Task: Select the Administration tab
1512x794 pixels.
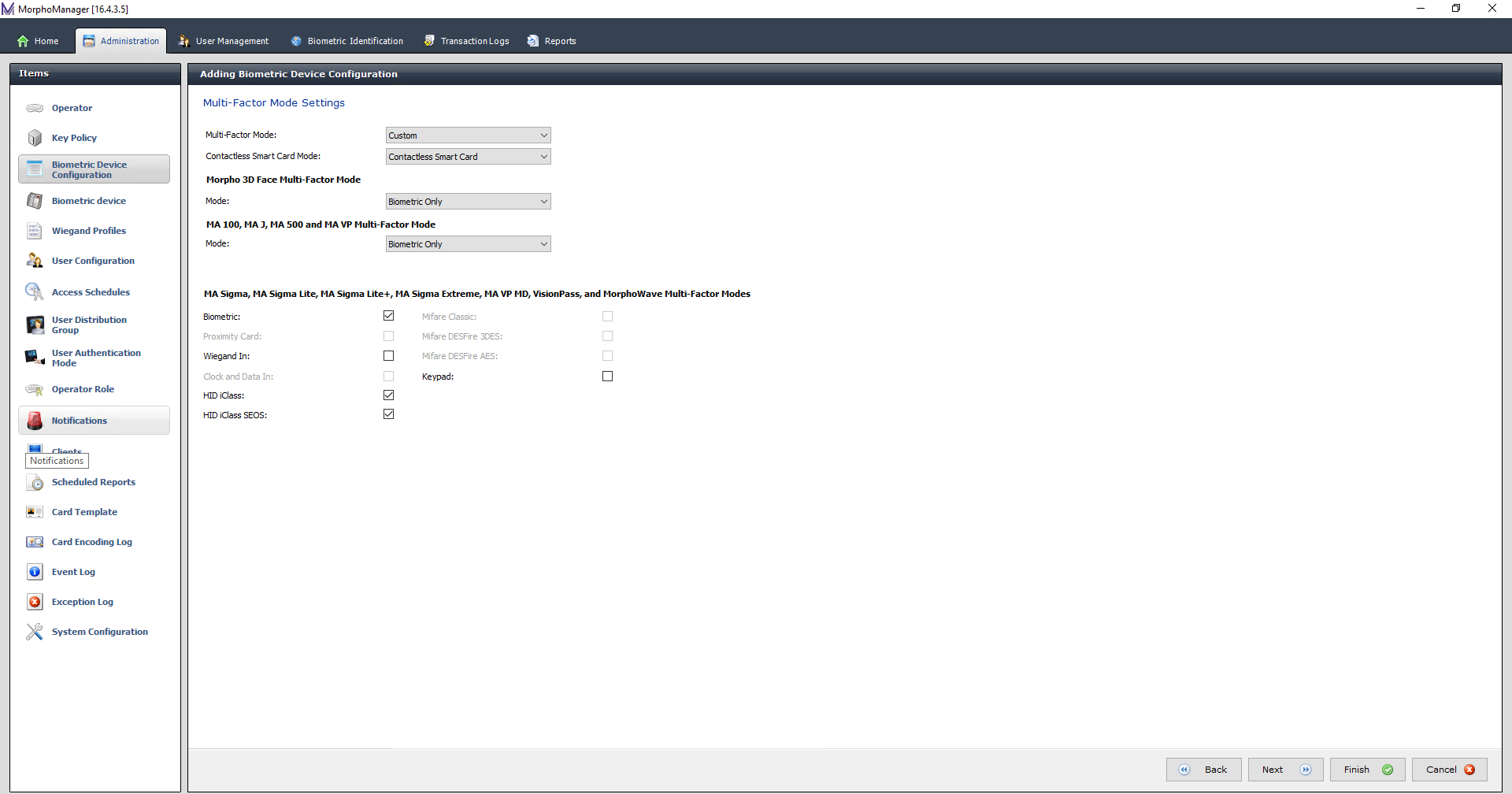Action: (120, 41)
